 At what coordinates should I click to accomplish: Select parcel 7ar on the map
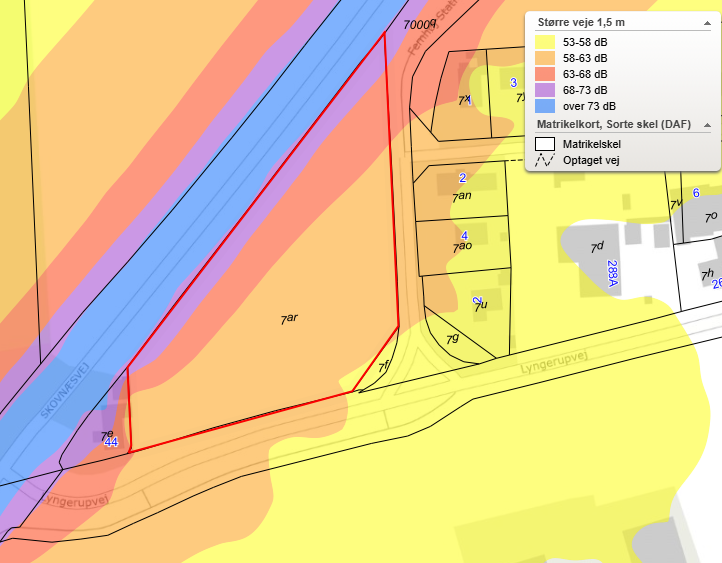coord(289,318)
